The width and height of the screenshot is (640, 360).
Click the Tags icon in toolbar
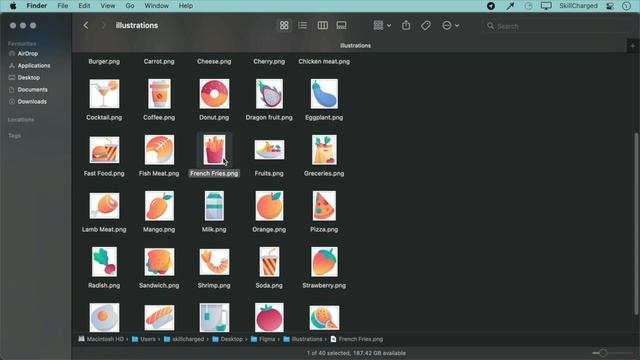(426, 25)
